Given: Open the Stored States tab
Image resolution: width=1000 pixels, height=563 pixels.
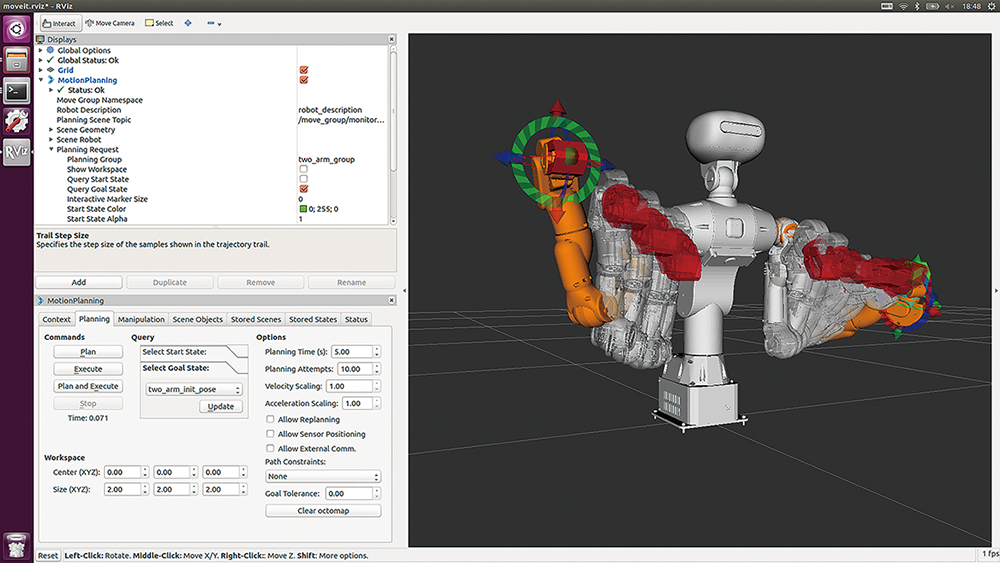Looking at the screenshot, I should pos(312,320).
